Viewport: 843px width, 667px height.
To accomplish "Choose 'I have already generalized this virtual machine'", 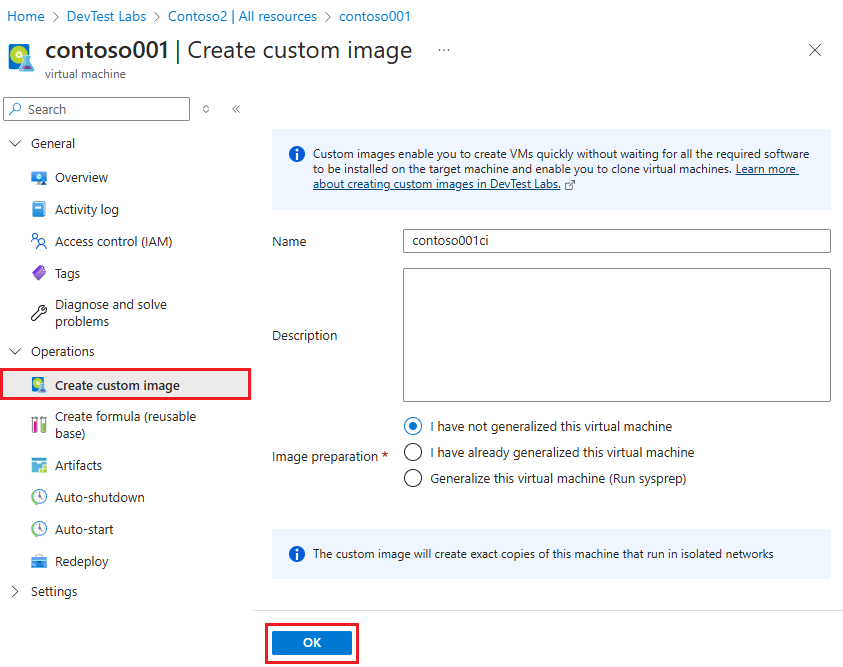I will pos(413,452).
